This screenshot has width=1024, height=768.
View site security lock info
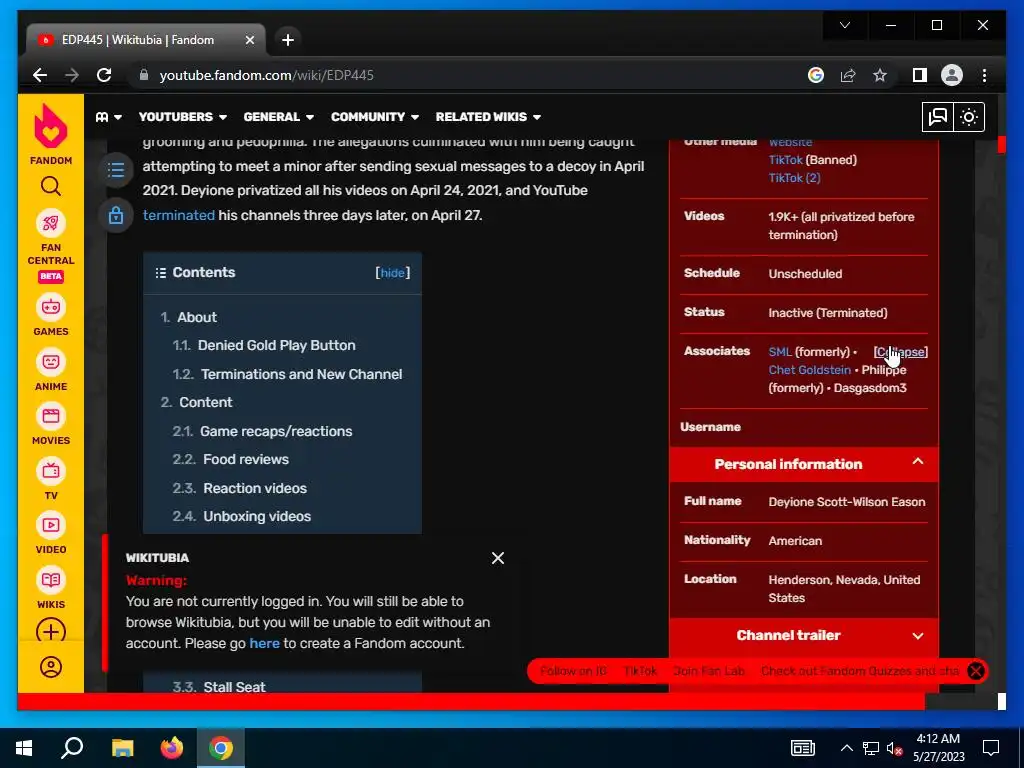click(144, 75)
